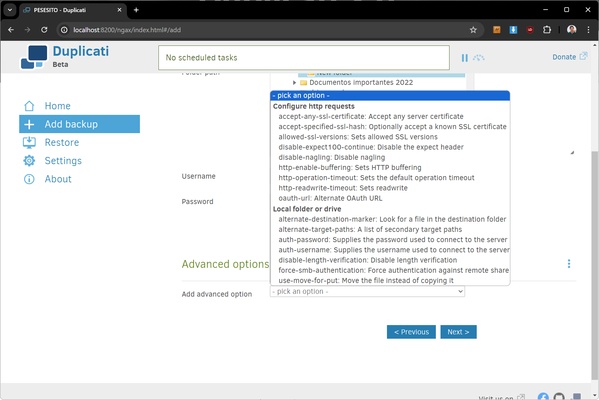599x400 pixels.
Task: Click the Duplicati title text
Action: tap(81, 51)
